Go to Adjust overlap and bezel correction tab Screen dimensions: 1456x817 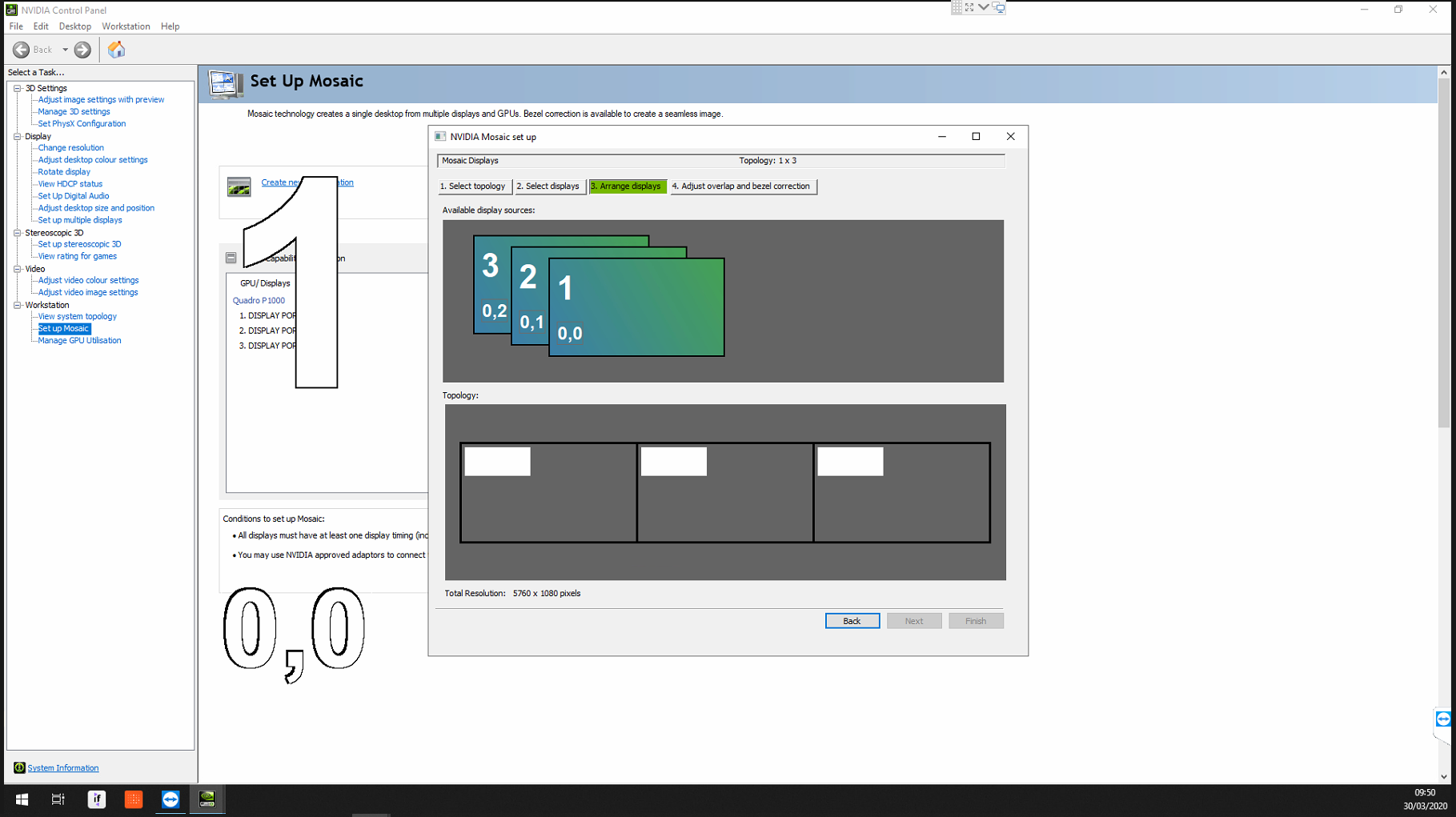pyautogui.click(x=742, y=186)
